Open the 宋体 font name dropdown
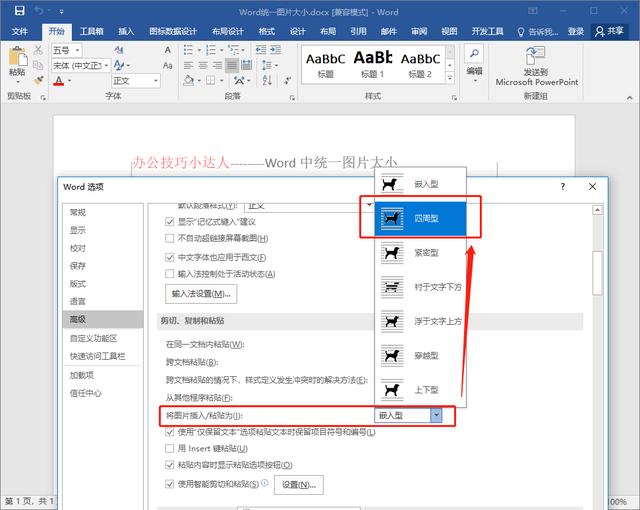Screen dimensions: 640x510 (106, 65)
